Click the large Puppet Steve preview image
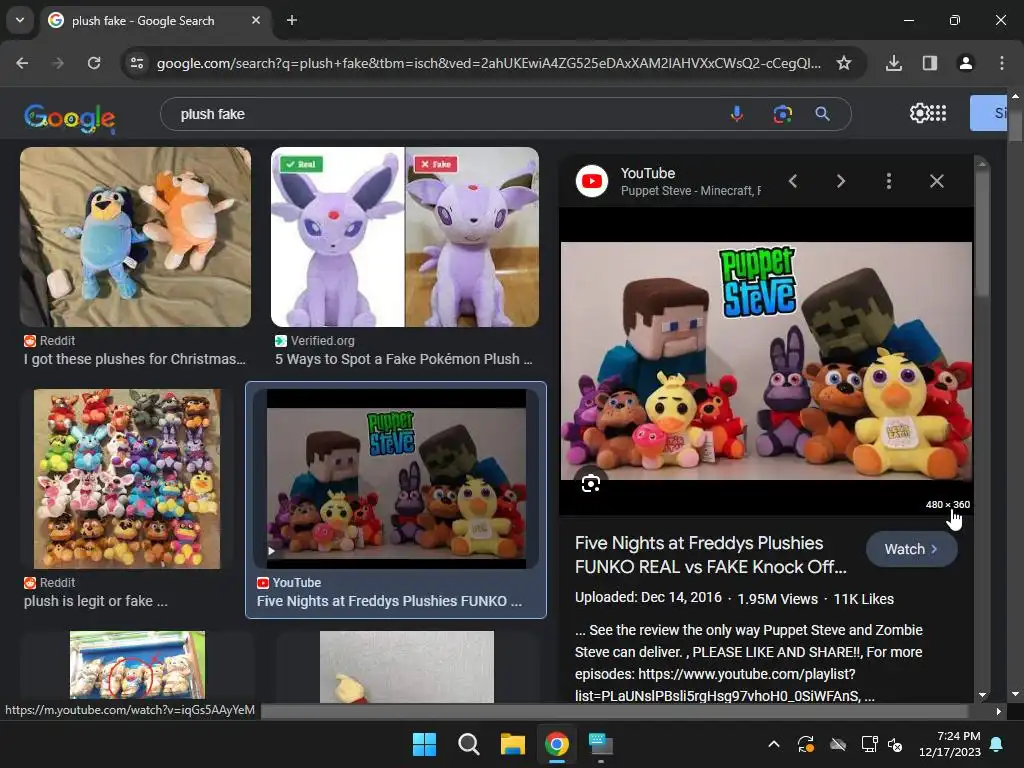Viewport: 1024px width, 768px height. 766,361
